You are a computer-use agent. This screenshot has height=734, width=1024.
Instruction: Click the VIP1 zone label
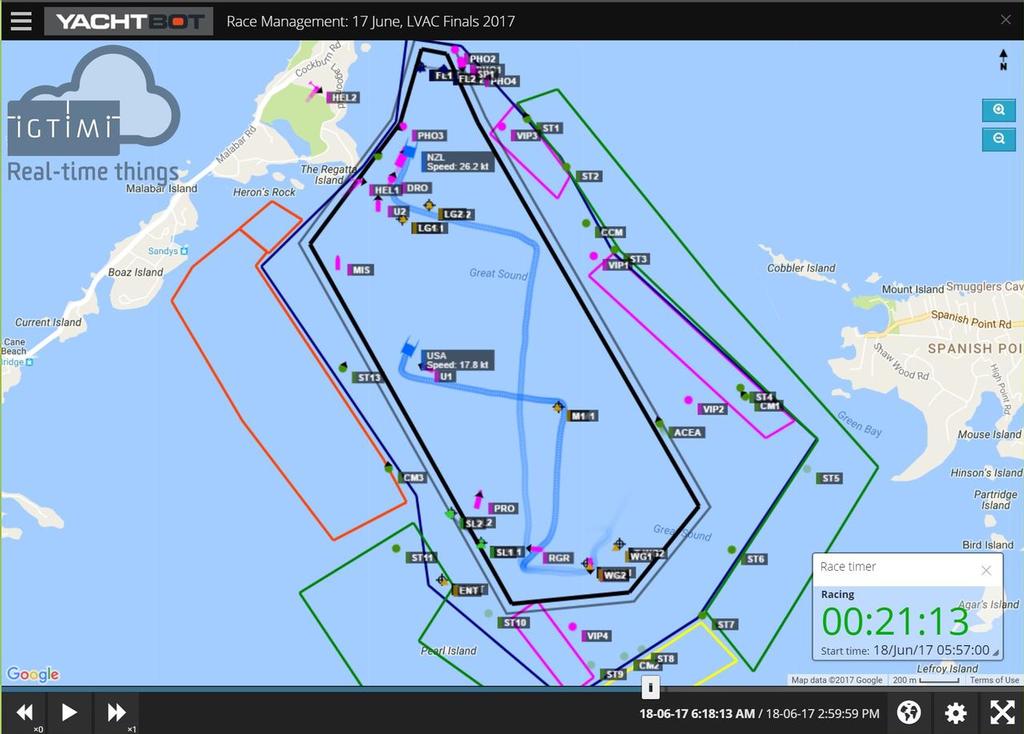(617, 266)
